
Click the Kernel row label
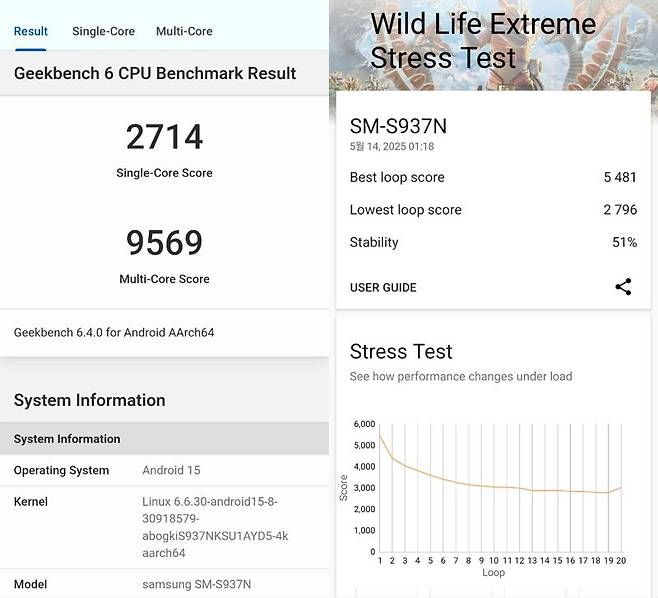click(31, 502)
